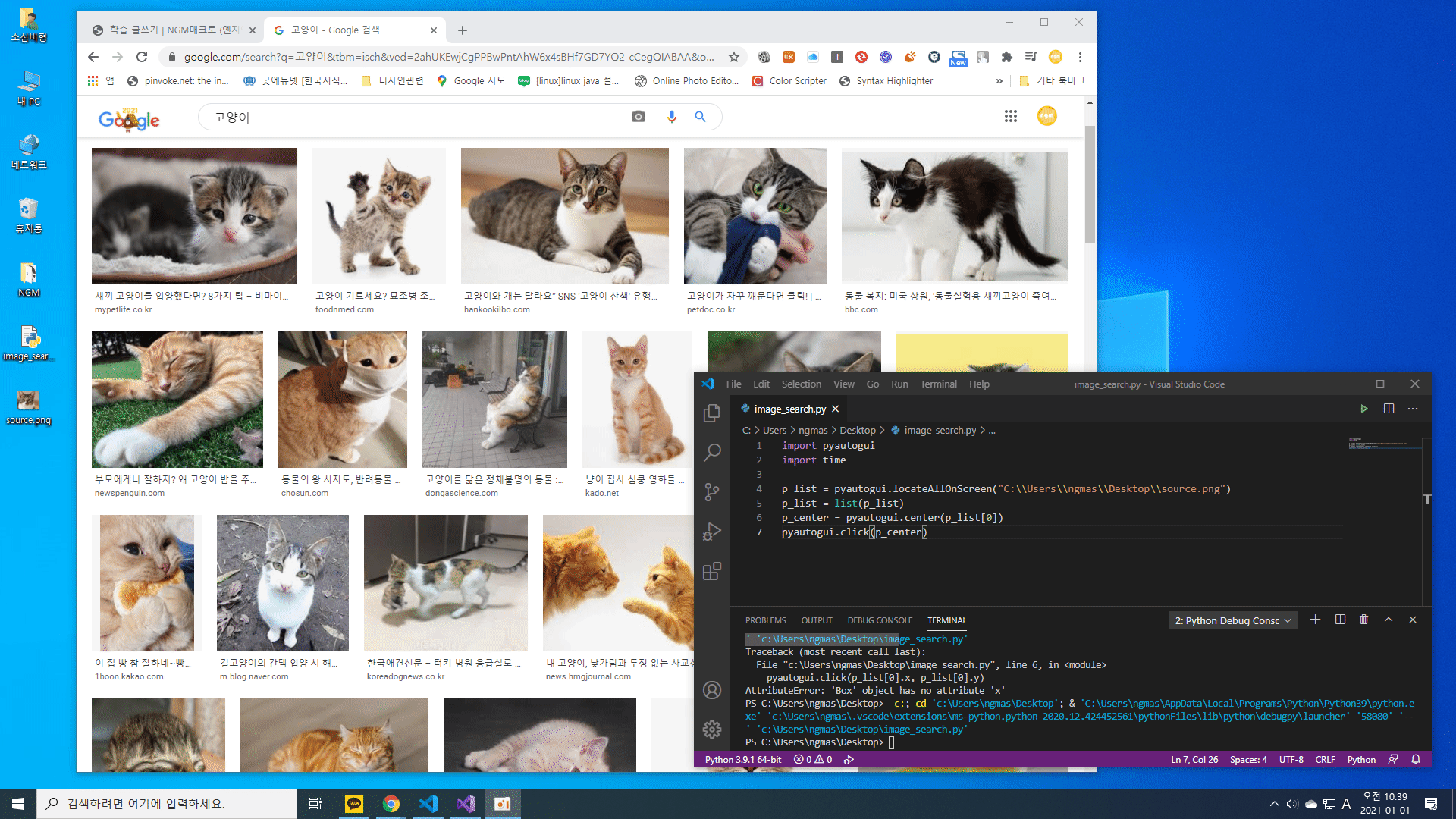This screenshot has width=1456, height=819.
Task: Open the VS Code Search sidebar icon
Action: [x=711, y=453]
